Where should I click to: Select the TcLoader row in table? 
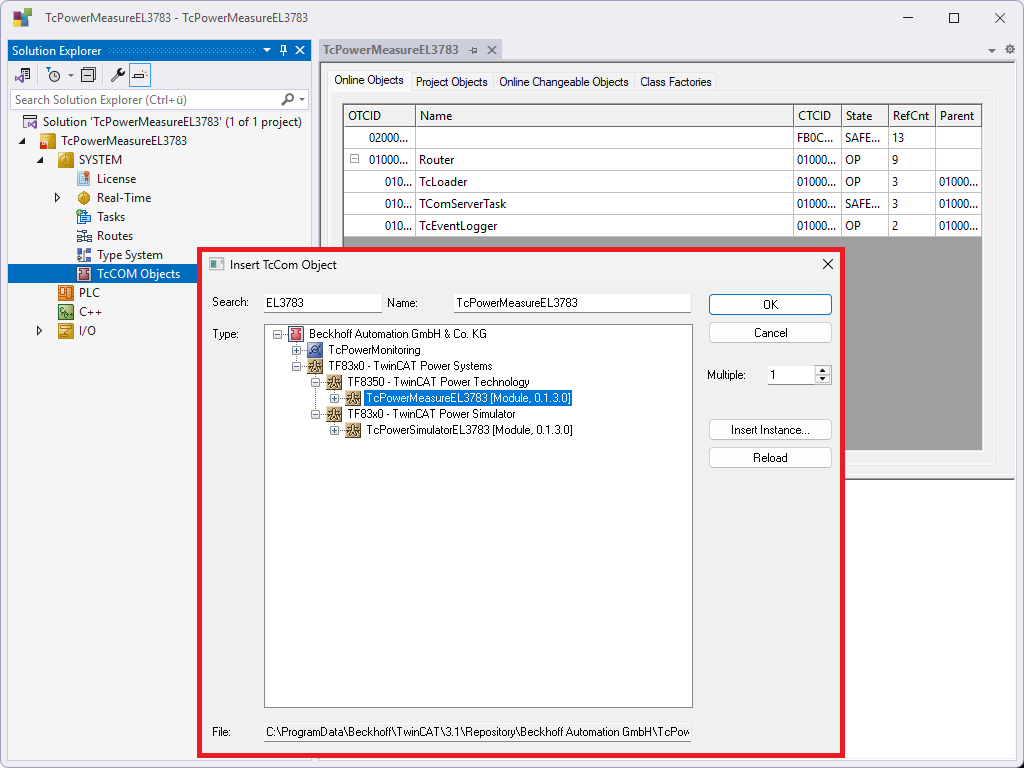(x=662, y=182)
